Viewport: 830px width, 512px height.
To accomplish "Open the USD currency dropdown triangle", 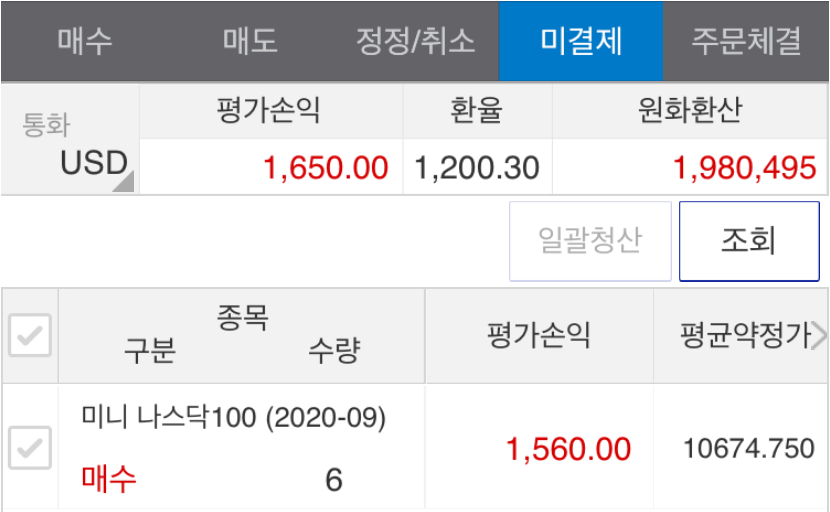I will coord(124,182).
